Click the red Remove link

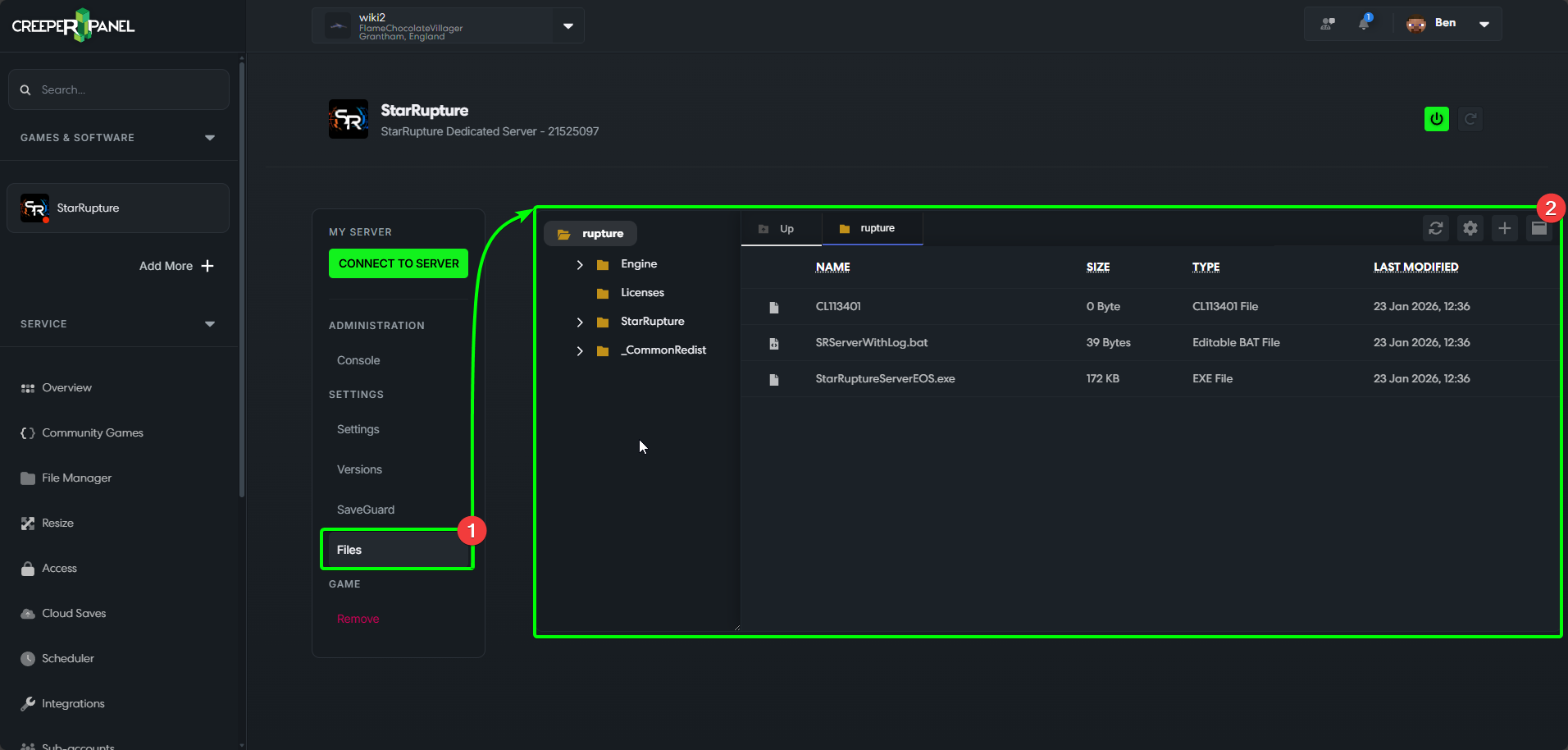coord(358,619)
